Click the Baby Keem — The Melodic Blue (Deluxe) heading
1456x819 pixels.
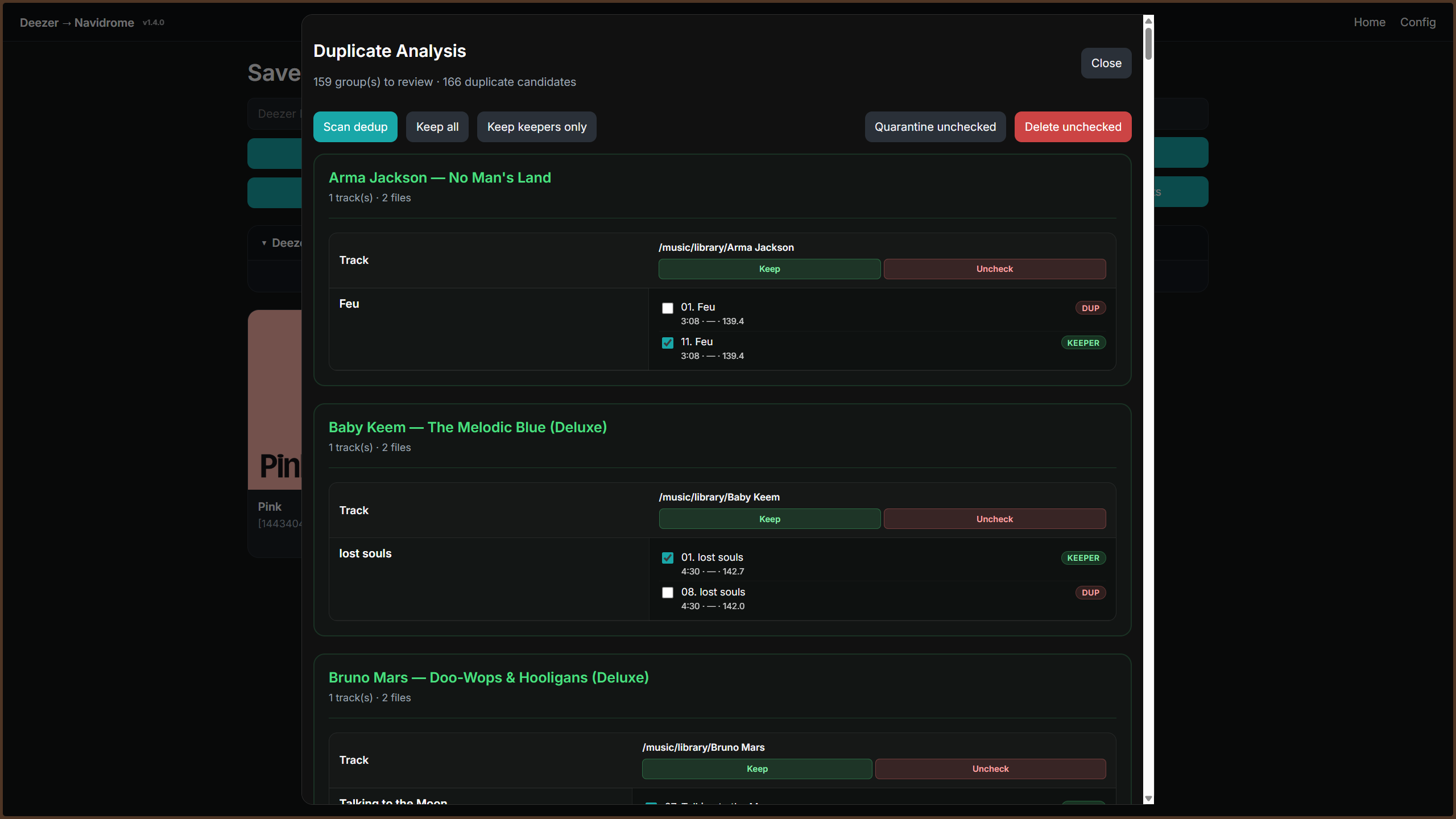468,427
